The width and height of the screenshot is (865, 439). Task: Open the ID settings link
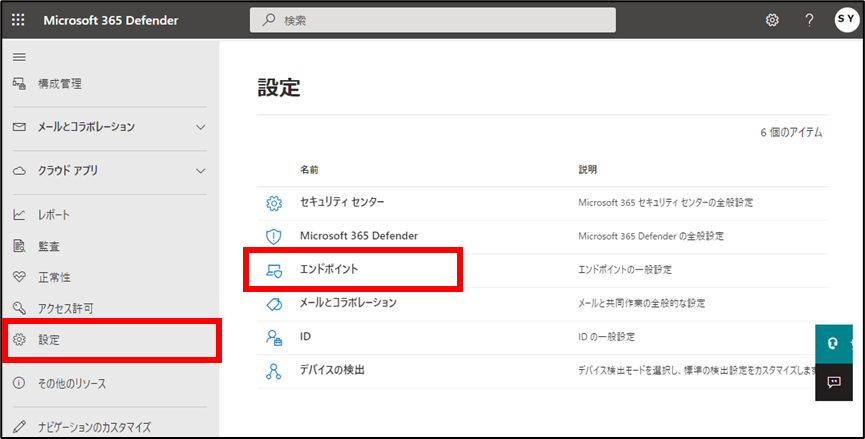305,336
